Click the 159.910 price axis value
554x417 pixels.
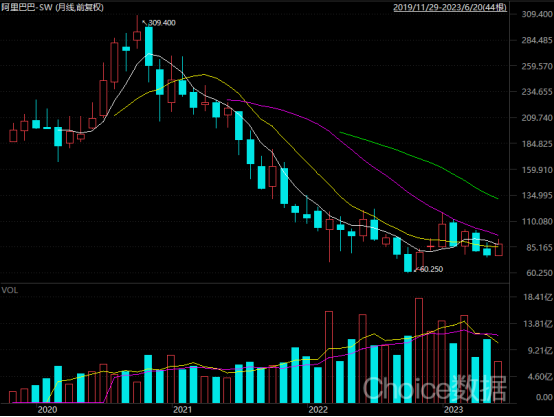537,170
